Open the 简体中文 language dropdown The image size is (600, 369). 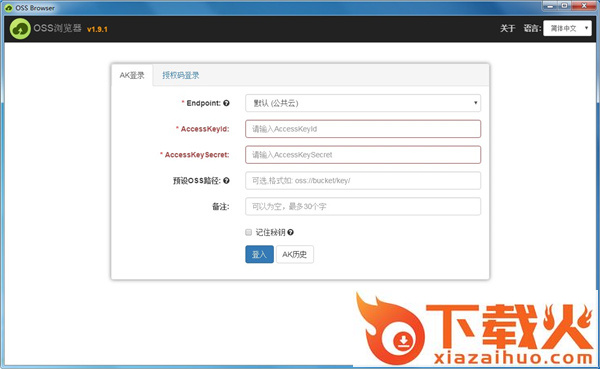[x=567, y=28]
